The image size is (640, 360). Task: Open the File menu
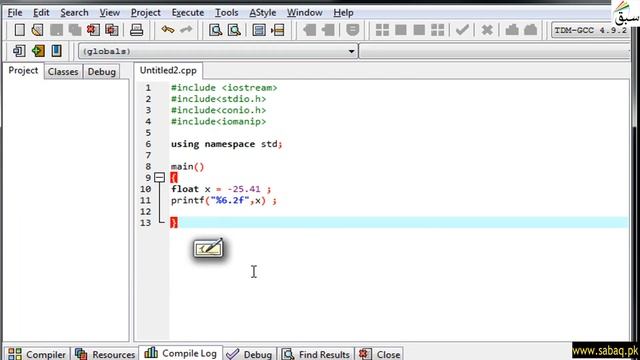(x=15, y=13)
